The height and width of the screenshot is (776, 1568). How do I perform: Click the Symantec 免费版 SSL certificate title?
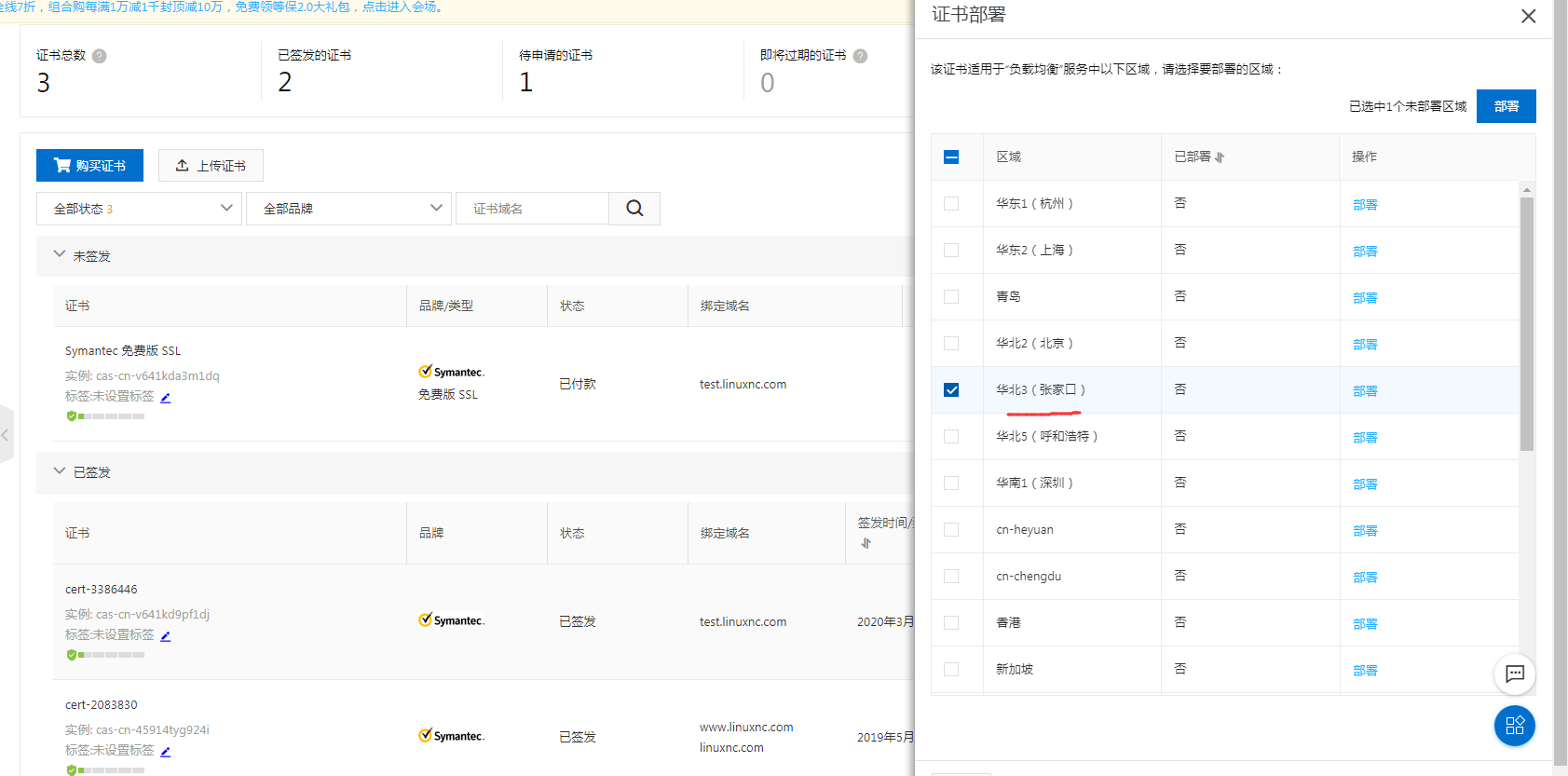coord(123,351)
